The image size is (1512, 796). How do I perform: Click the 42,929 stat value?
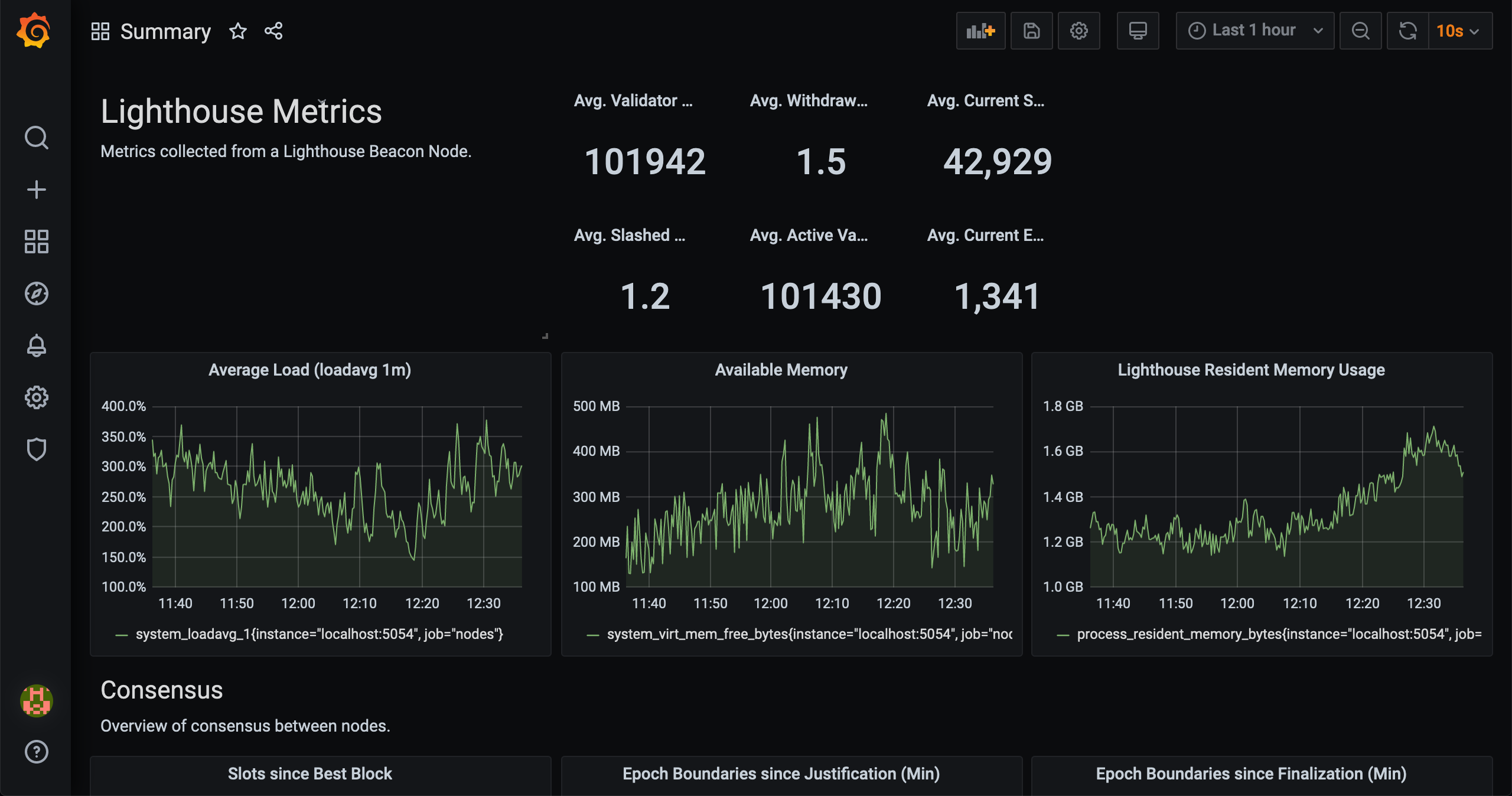pyautogui.click(x=998, y=162)
